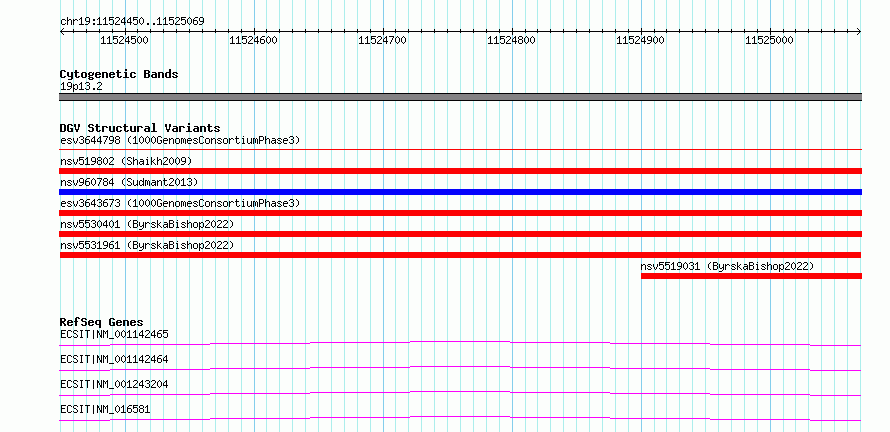890x432 pixels.
Task: Open ECSIT|NM_001243204 transcript label
Action: 114,384
